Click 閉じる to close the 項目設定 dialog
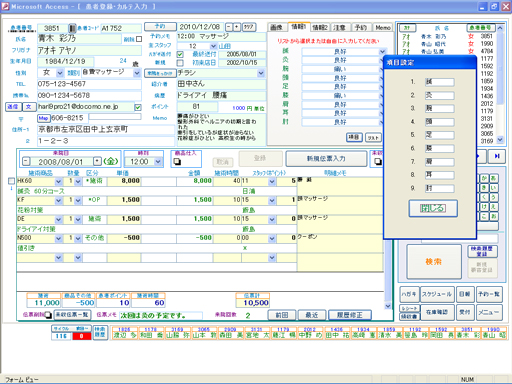Image resolution: width=512 pixels, height=384 pixels. pos(433,208)
